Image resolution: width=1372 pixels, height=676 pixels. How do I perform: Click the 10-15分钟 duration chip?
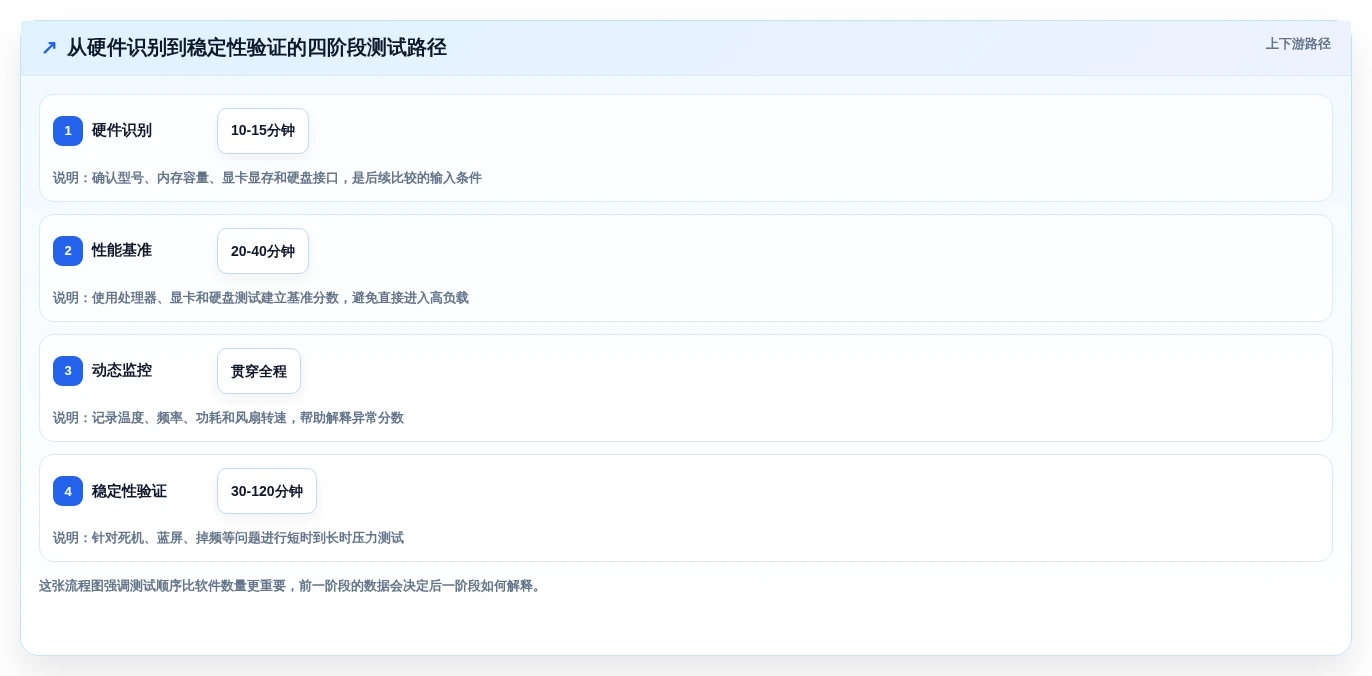[x=263, y=131]
